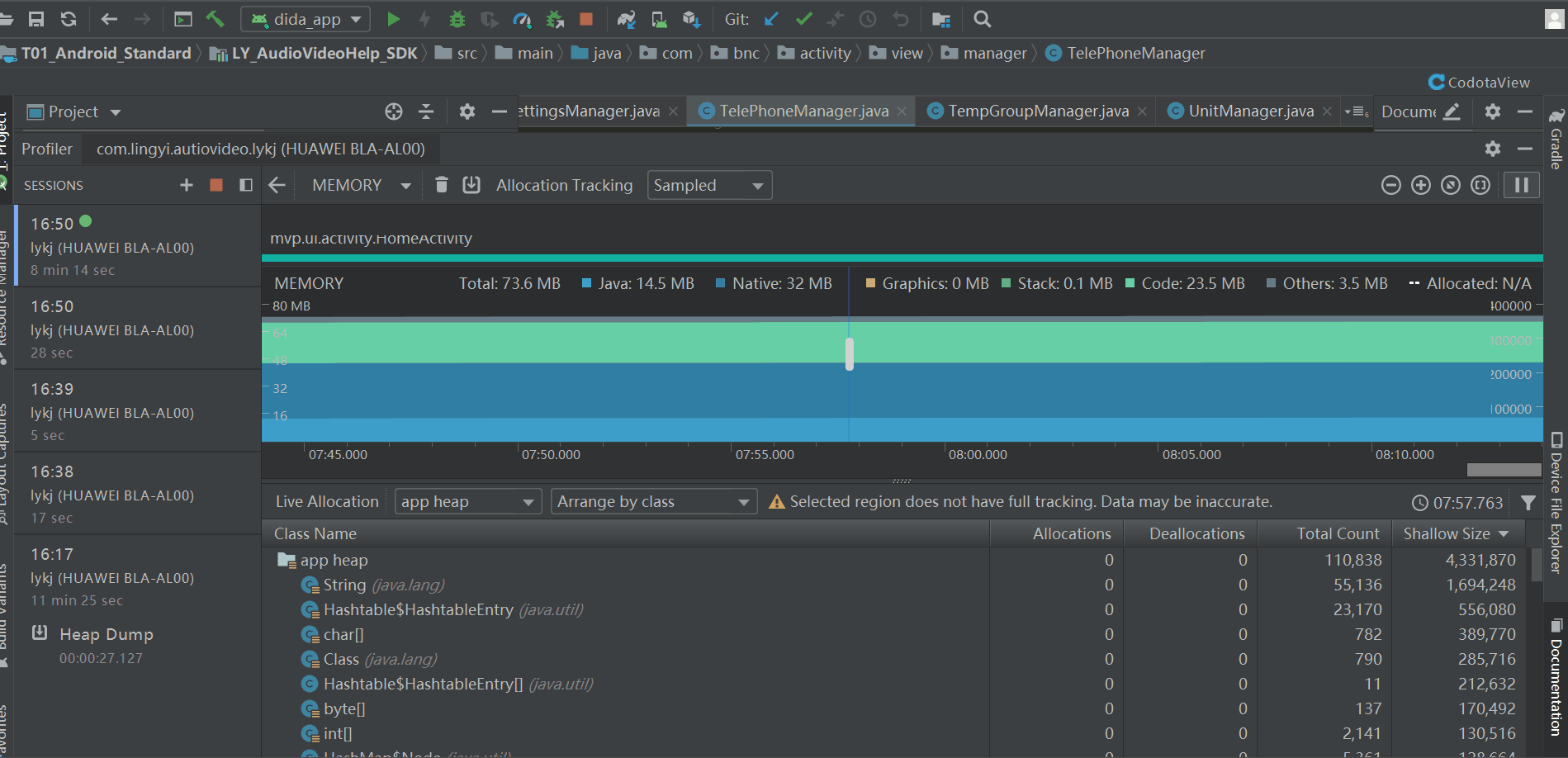The image size is (1568, 758).
Task: Reset the profiler timeline zoom
Action: (1451, 185)
